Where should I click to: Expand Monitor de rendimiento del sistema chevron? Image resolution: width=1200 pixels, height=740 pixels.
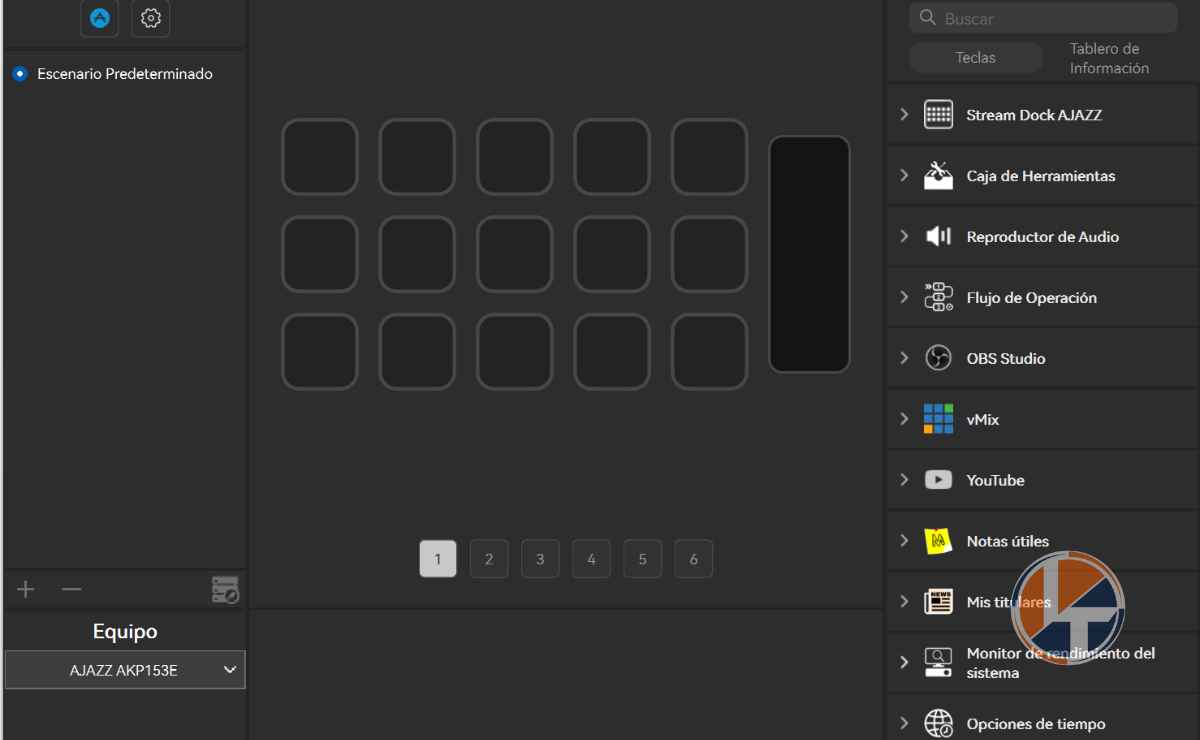click(x=904, y=662)
